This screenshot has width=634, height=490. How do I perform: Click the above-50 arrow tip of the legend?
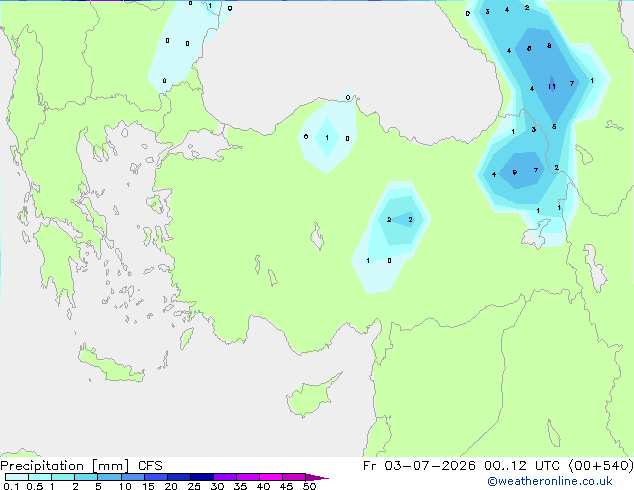click(x=317, y=477)
